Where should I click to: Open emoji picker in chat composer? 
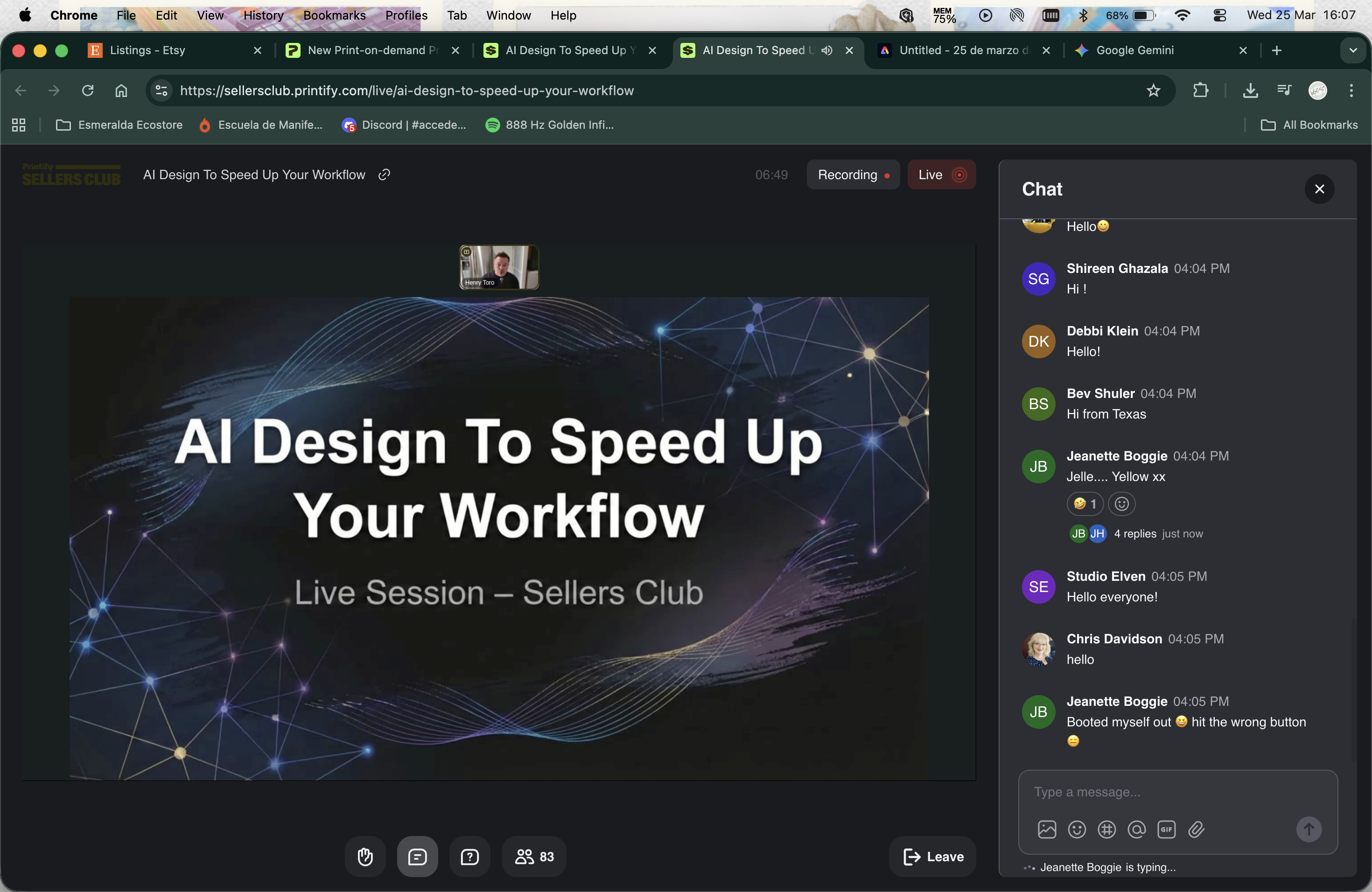click(x=1077, y=829)
